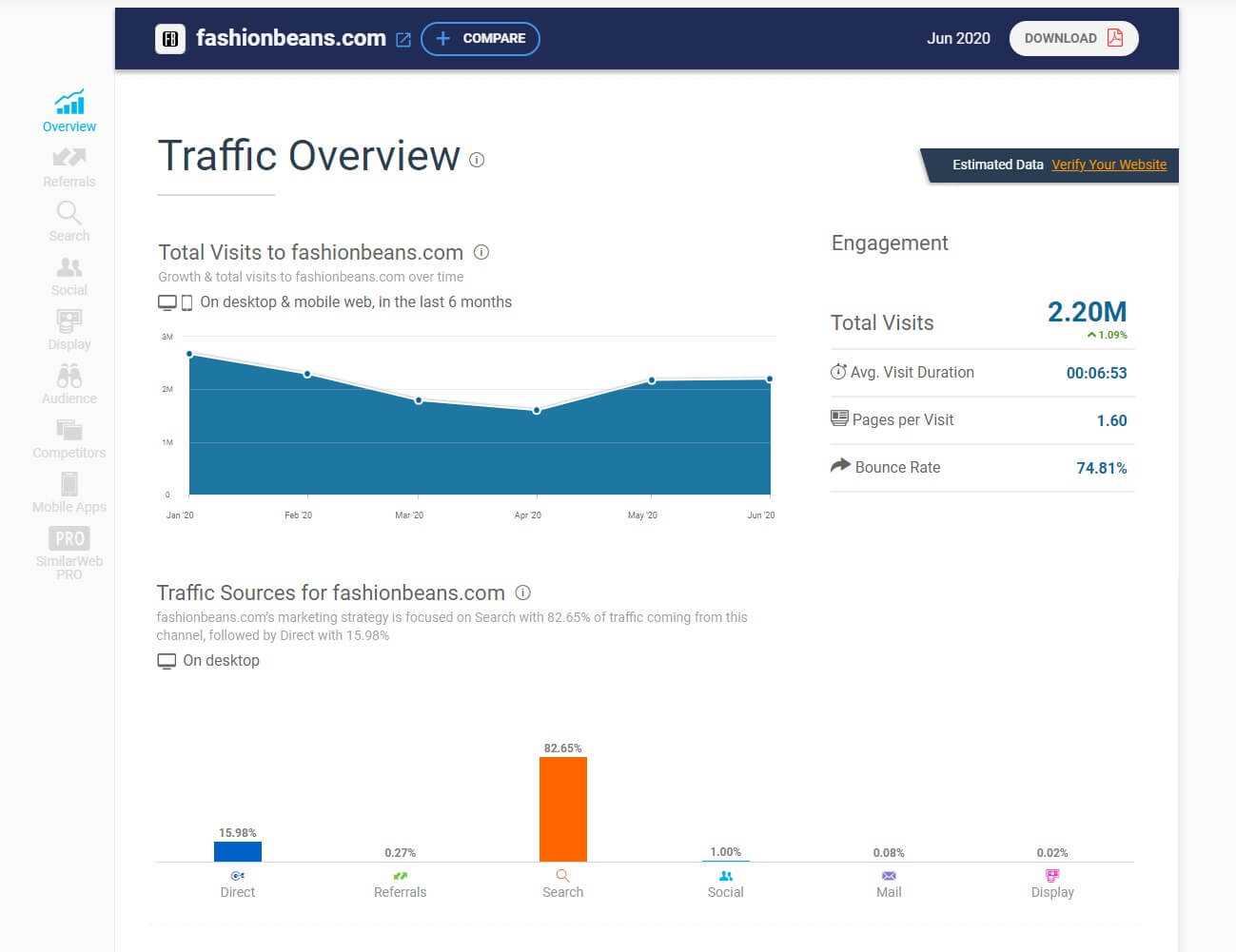Select the Apr '20 data point on chart

(537, 411)
